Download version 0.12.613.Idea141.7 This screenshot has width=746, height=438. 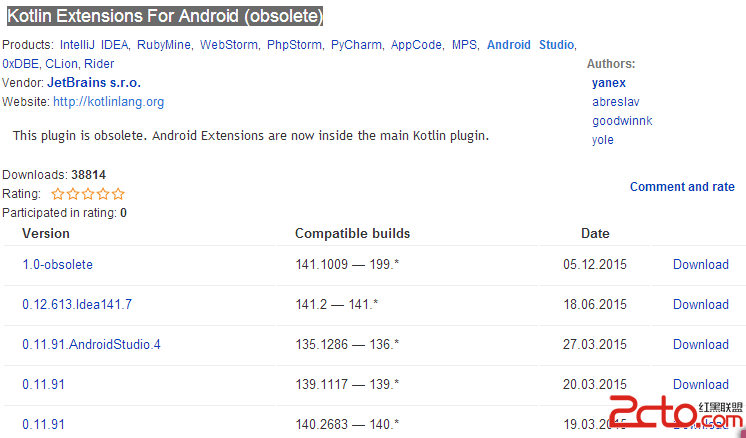tap(701, 304)
